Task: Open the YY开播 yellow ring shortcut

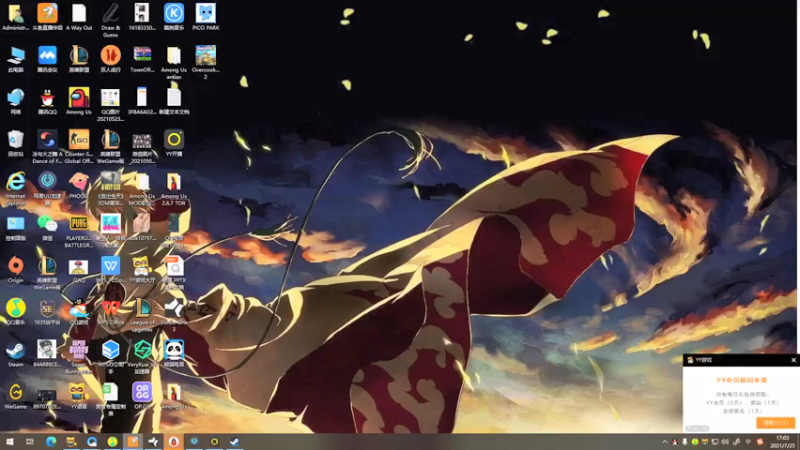Action: click(174, 143)
